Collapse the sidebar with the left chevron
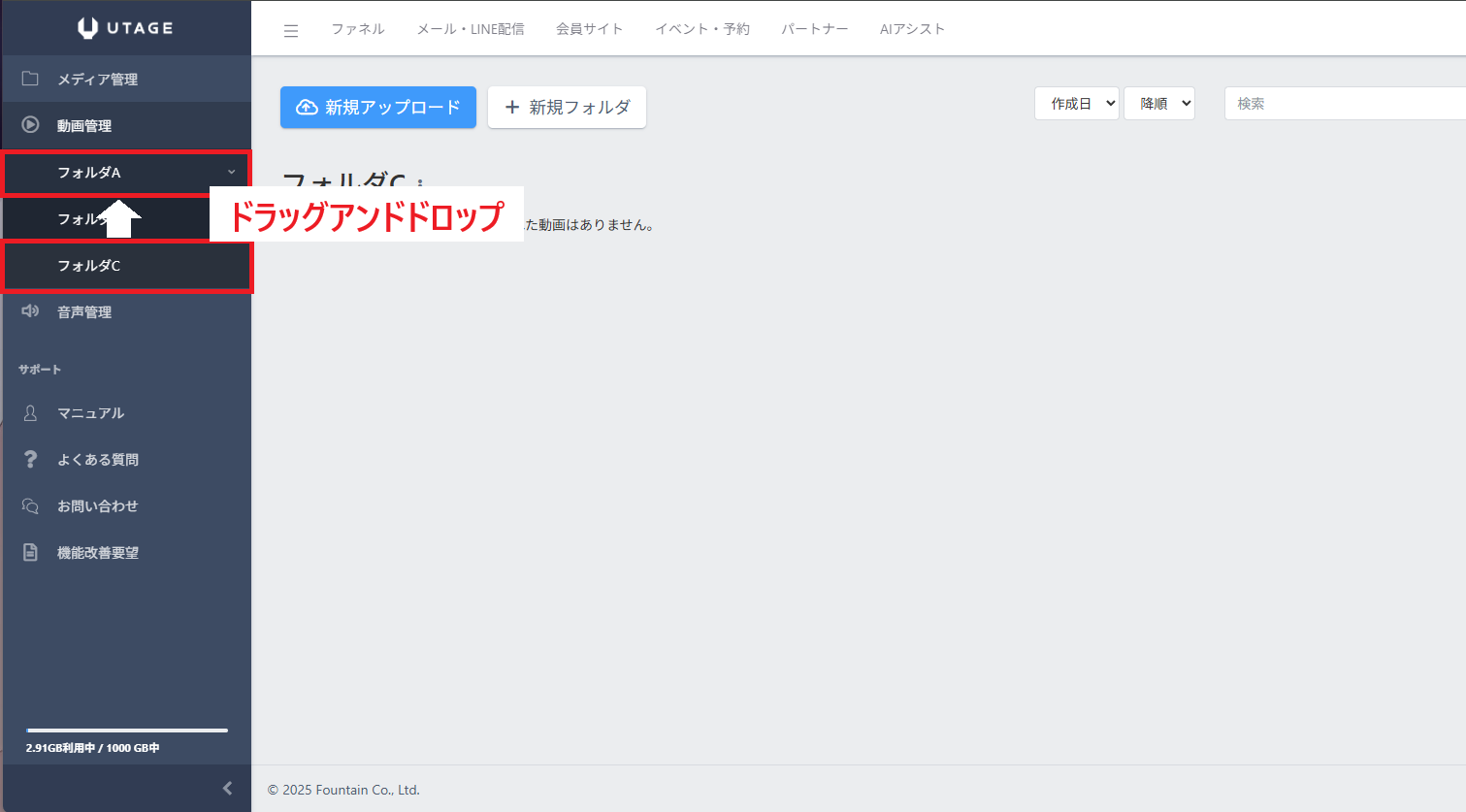Image resolution: width=1466 pixels, height=812 pixels. 228,788
